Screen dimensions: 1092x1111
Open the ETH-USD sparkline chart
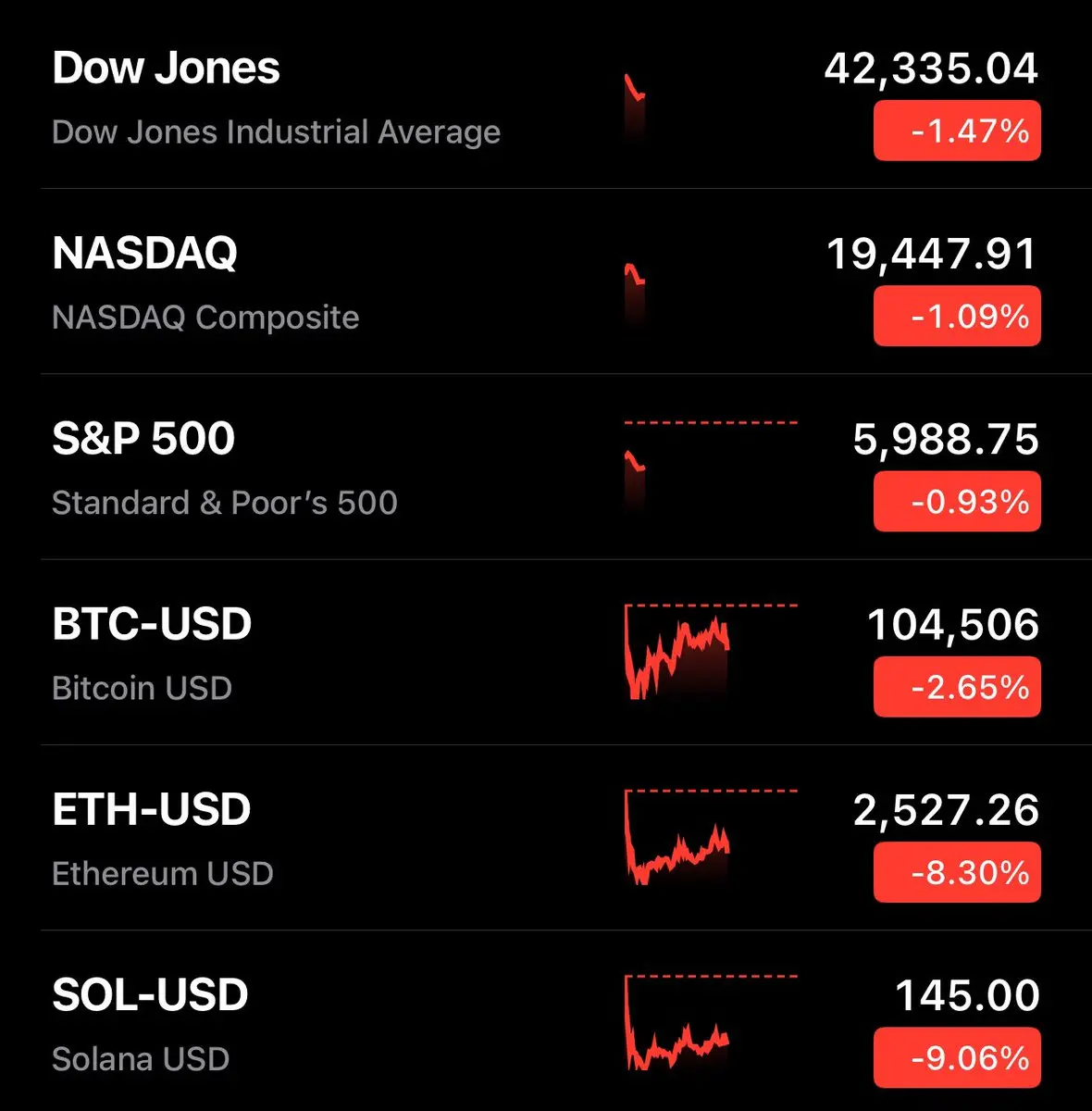pyautogui.click(x=711, y=837)
